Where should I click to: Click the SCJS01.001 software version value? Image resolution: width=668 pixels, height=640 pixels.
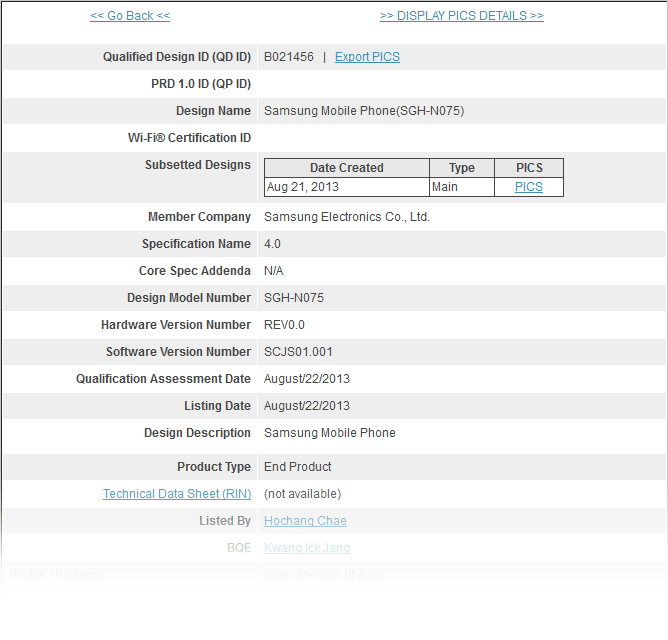point(298,352)
